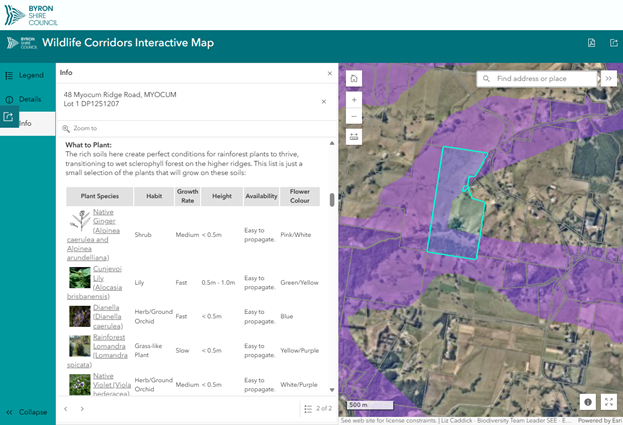Click the fullscreen icon on map
Image resolution: width=623 pixels, height=425 pixels.
(609, 401)
